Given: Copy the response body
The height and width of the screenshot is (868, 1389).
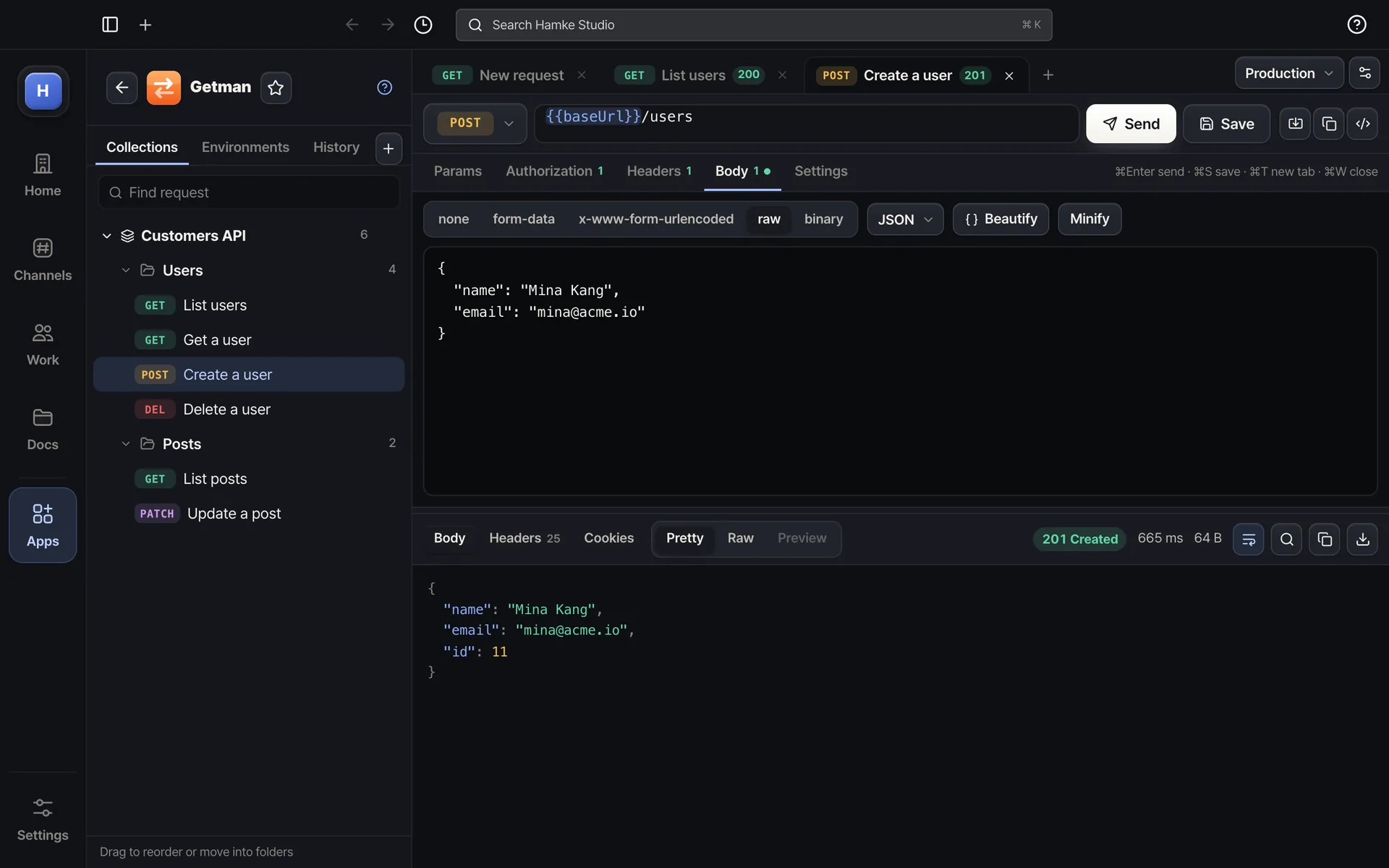Looking at the screenshot, I should coord(1325,539).
